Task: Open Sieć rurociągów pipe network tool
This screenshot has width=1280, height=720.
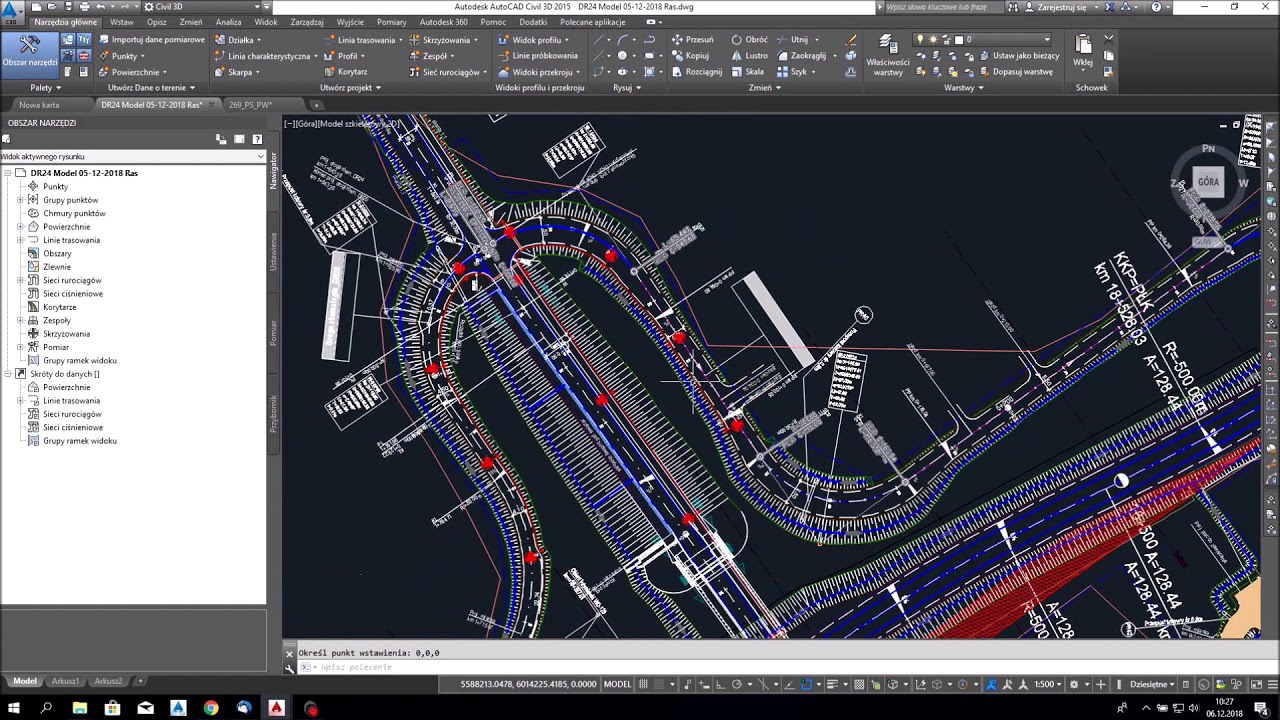Action: pyautogui.click(x=448, y=72)
